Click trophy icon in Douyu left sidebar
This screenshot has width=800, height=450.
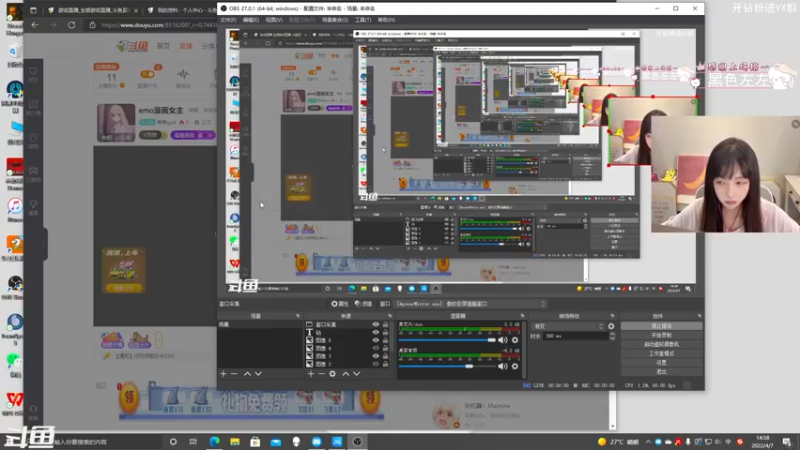point(33,204)
